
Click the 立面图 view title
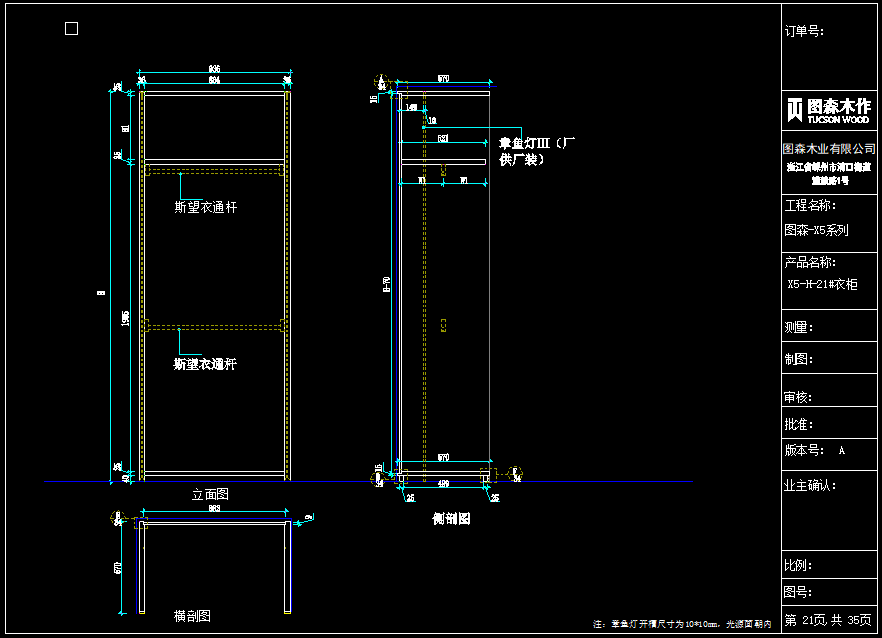(x=211, y=494)
